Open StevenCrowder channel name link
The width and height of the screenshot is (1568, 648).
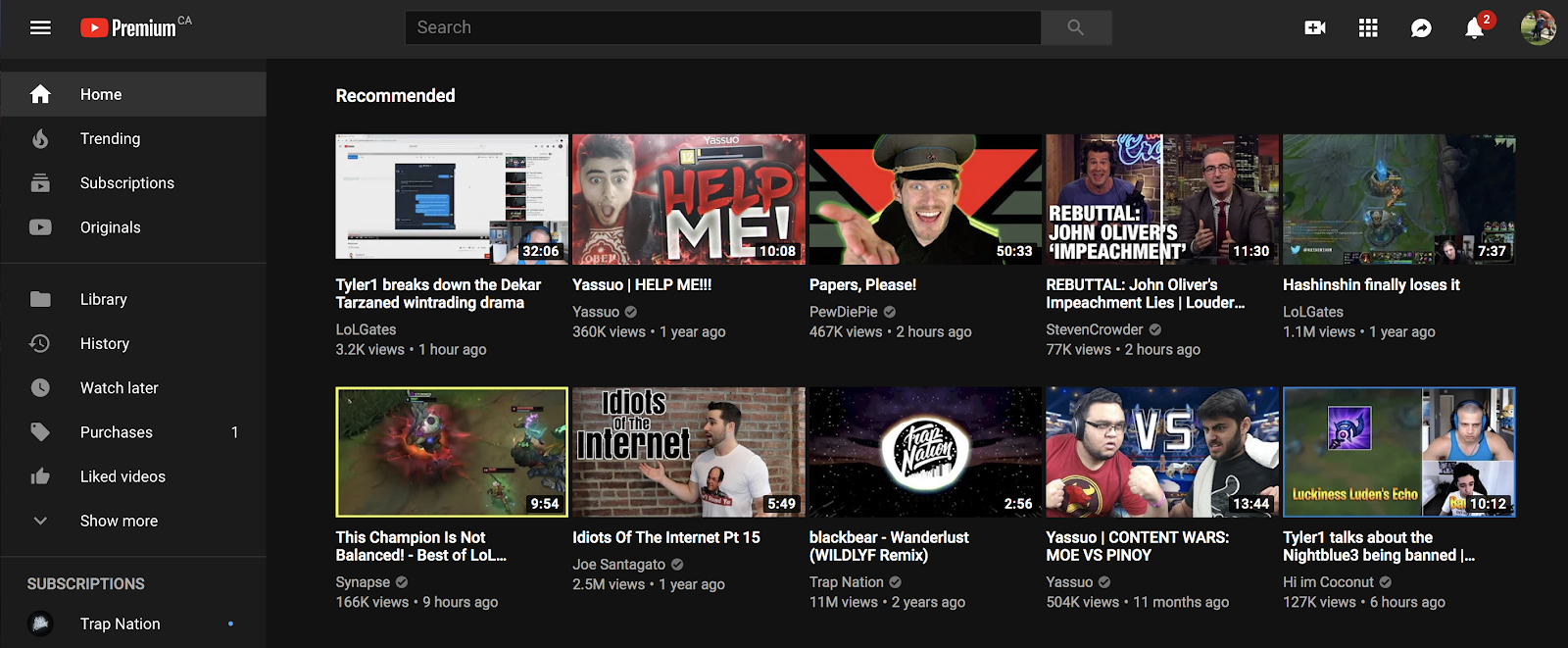coord(1095,329)
